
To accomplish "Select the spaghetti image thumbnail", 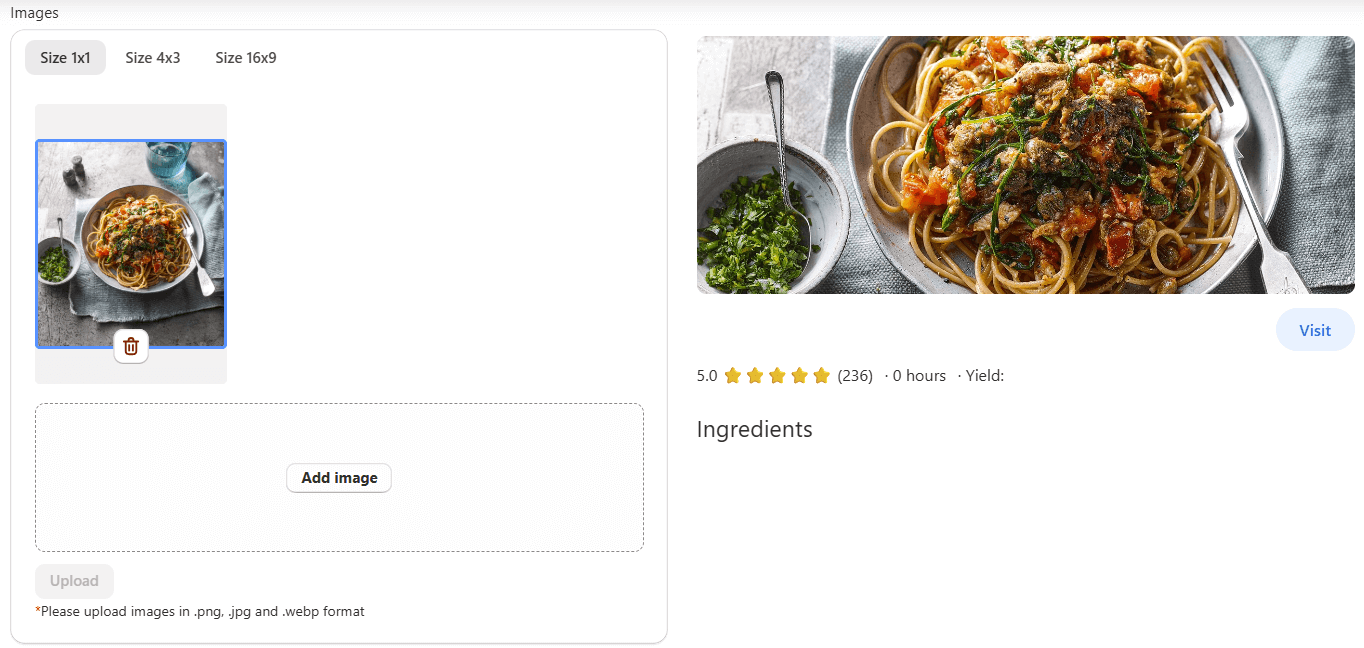I will point(130,243).
